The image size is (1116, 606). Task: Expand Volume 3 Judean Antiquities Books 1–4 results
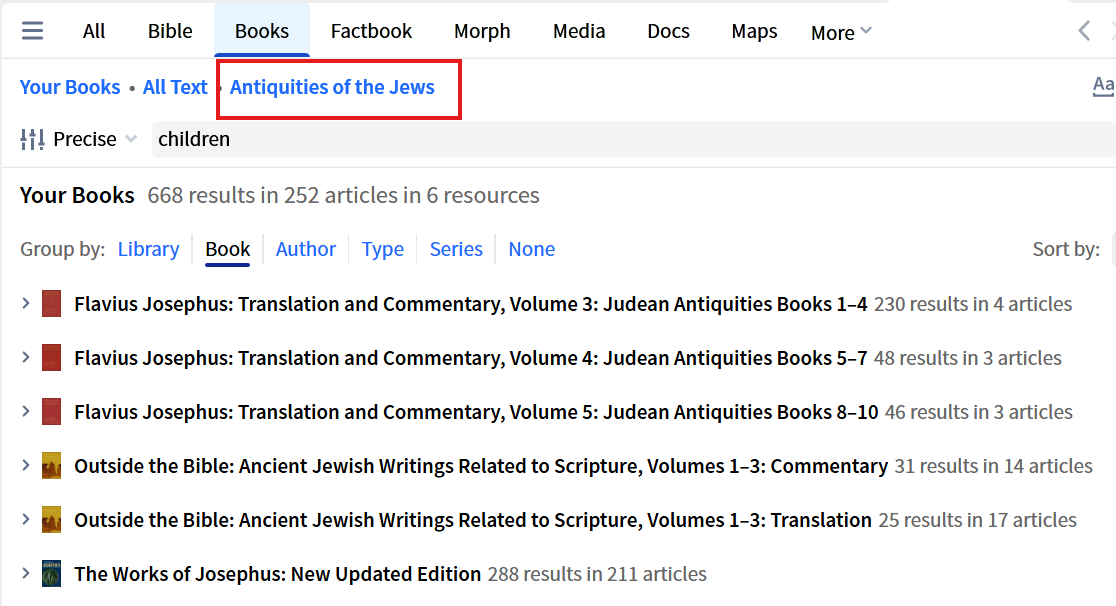pos(26,303)
